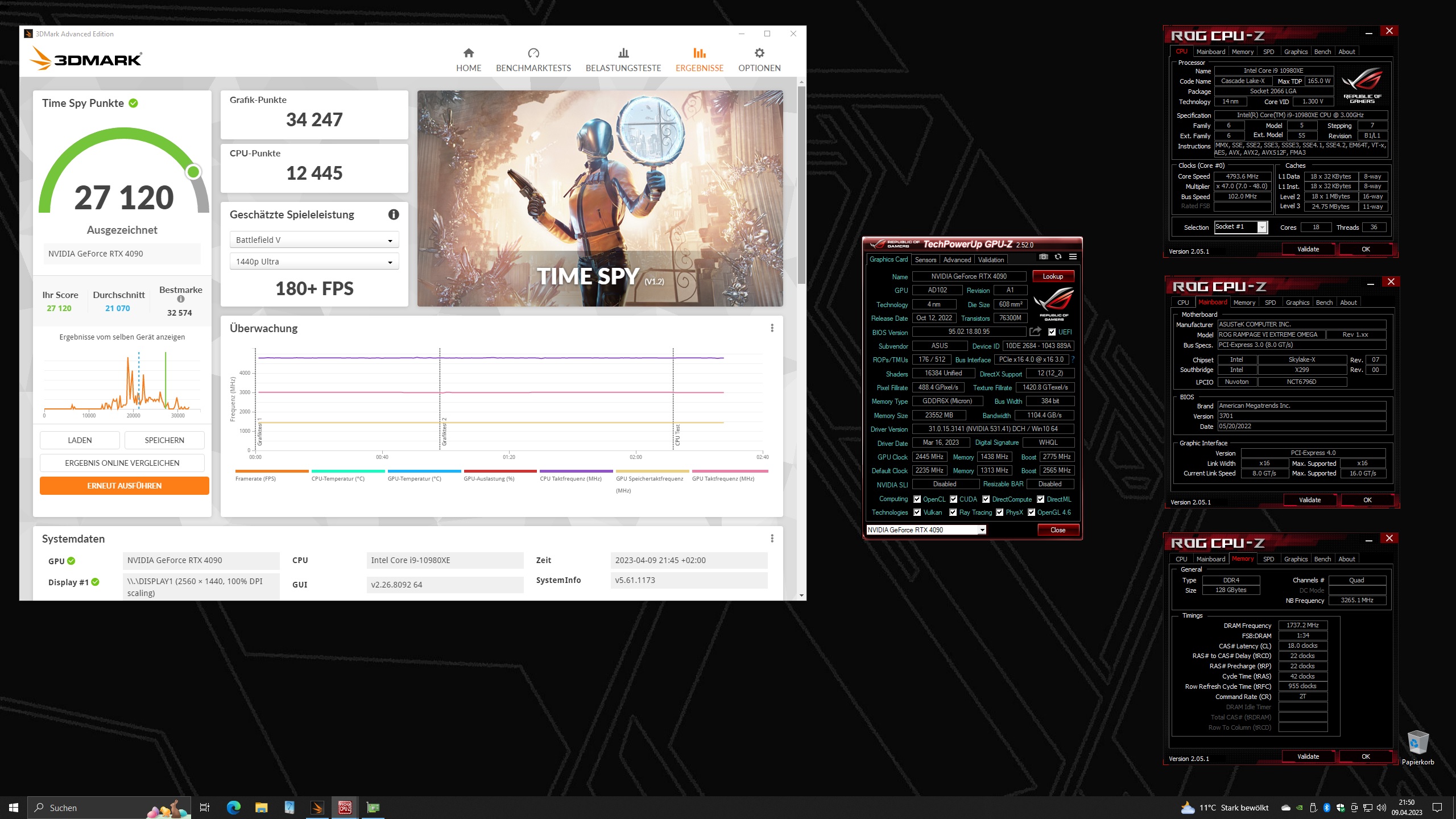Image resolution: width=1456 pixels, height=819 pixels.
Task: Click the info icon under Bestmarke
Action: [181, 299]
